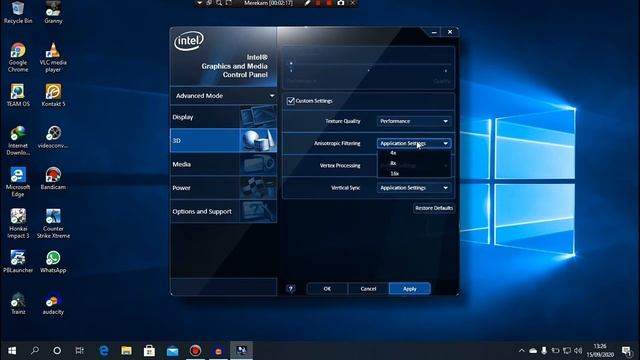Click the Apply button
640x360 pixels.
pos(409,289)
